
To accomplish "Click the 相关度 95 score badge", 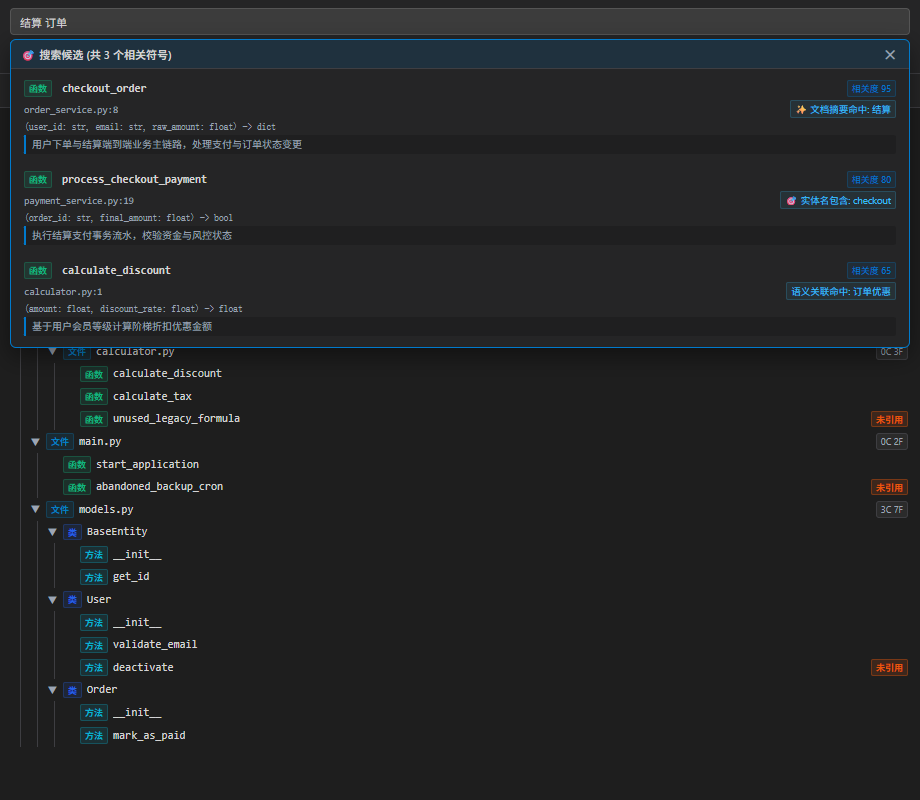I will coord(871,89).
